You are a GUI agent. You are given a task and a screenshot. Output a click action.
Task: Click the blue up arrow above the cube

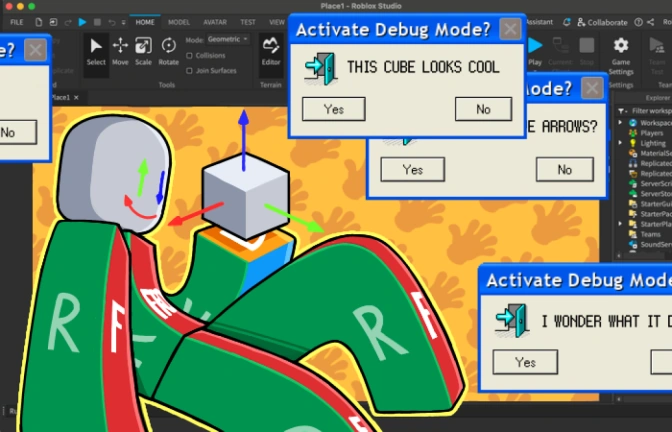click(243, 139)
